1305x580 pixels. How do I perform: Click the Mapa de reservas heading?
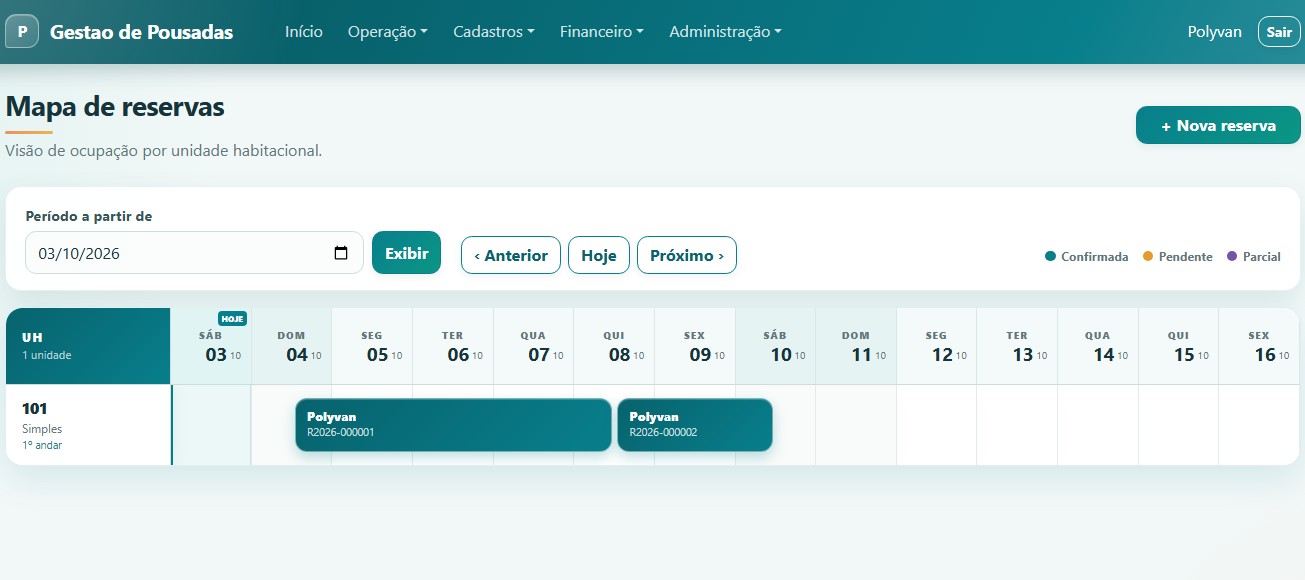click(115, 106)
